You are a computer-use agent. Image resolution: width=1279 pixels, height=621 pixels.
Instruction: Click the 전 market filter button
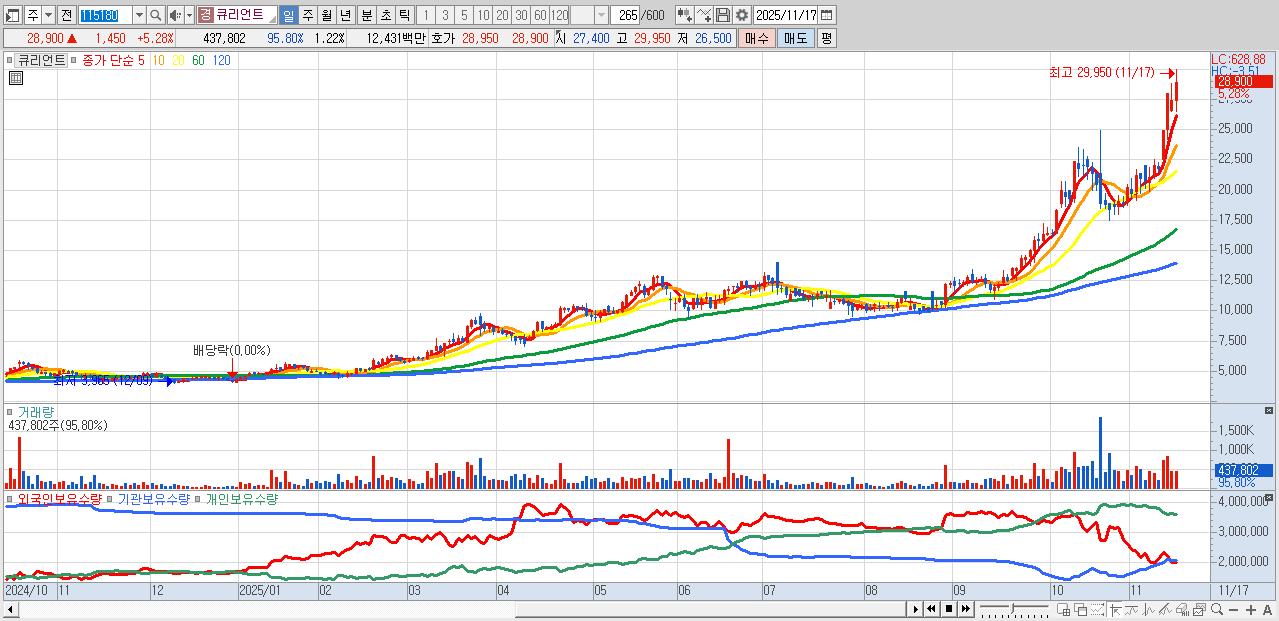pos(65,15)
